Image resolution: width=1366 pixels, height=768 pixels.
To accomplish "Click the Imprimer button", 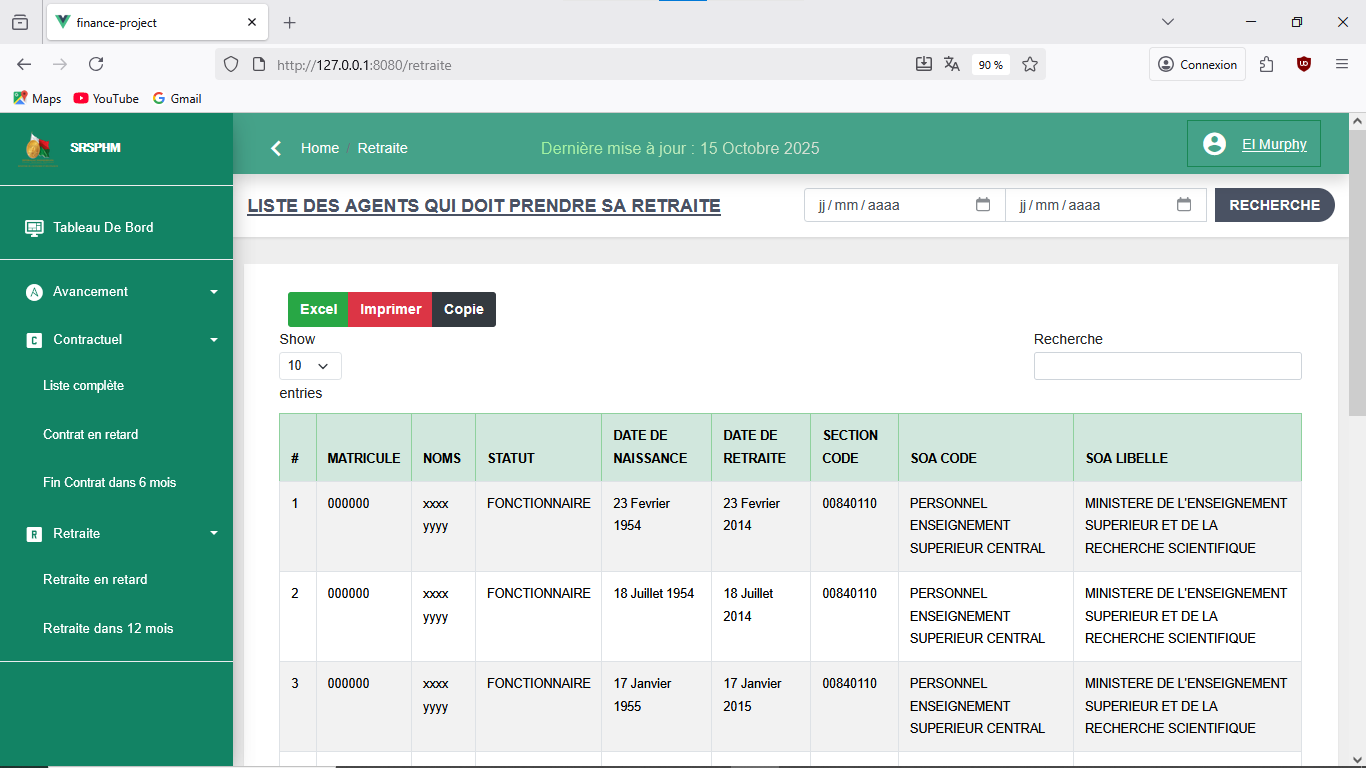I will click(x=390, y=309).
